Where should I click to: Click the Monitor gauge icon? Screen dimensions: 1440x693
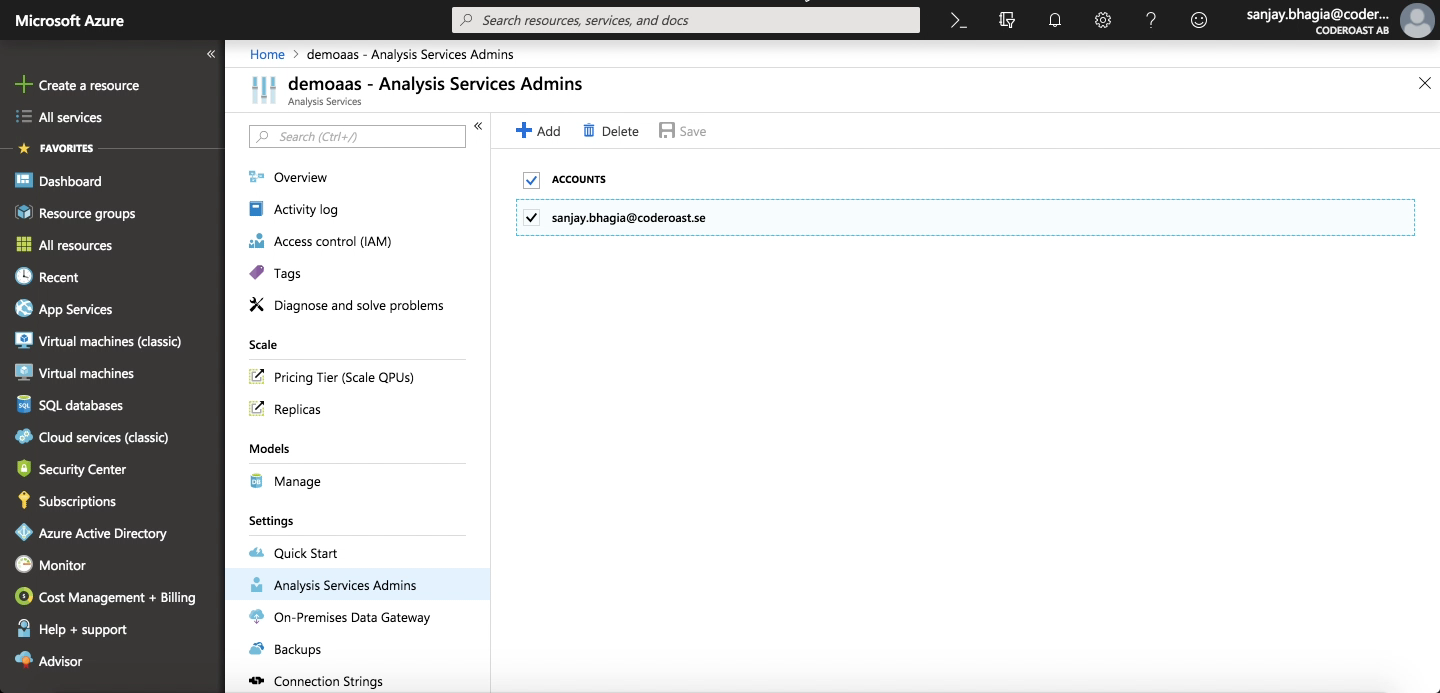point(24,565)
